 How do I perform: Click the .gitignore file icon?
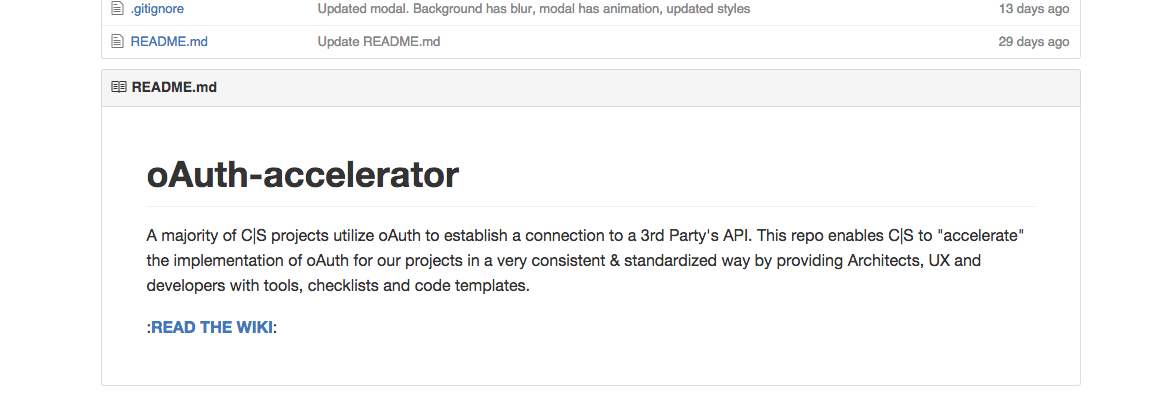117,9
